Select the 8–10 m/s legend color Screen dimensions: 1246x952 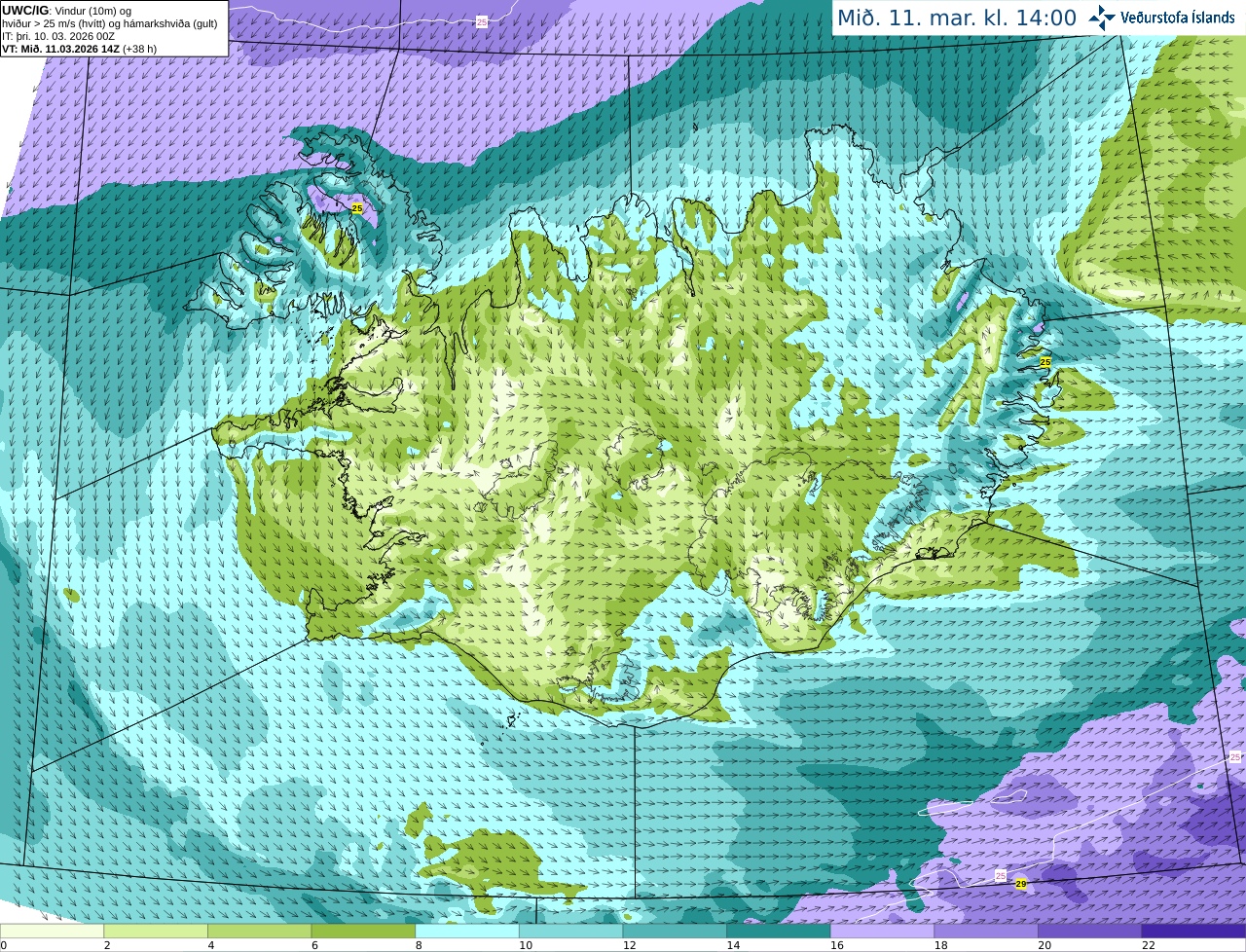(467, 931)
